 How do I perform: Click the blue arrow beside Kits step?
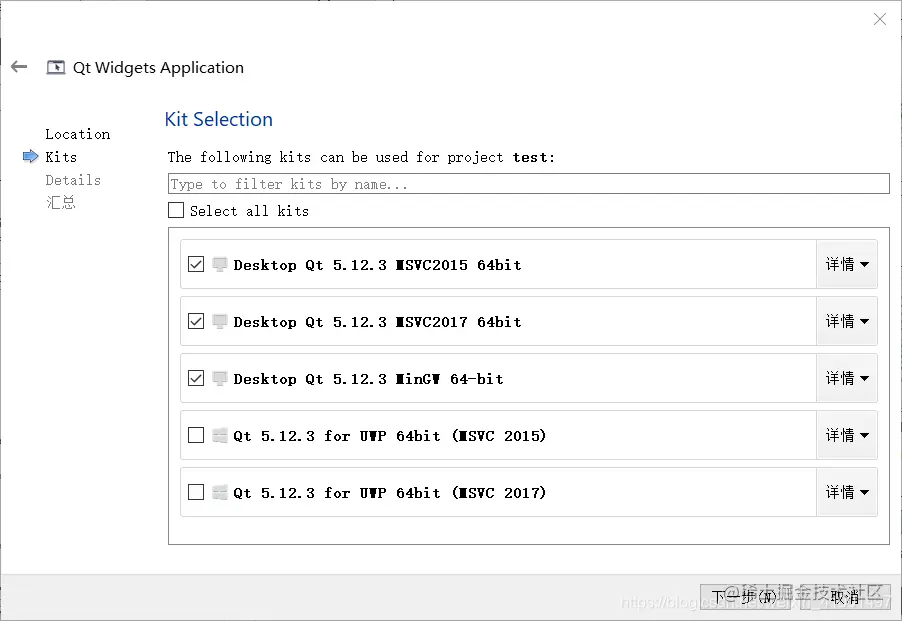(30, 157)
